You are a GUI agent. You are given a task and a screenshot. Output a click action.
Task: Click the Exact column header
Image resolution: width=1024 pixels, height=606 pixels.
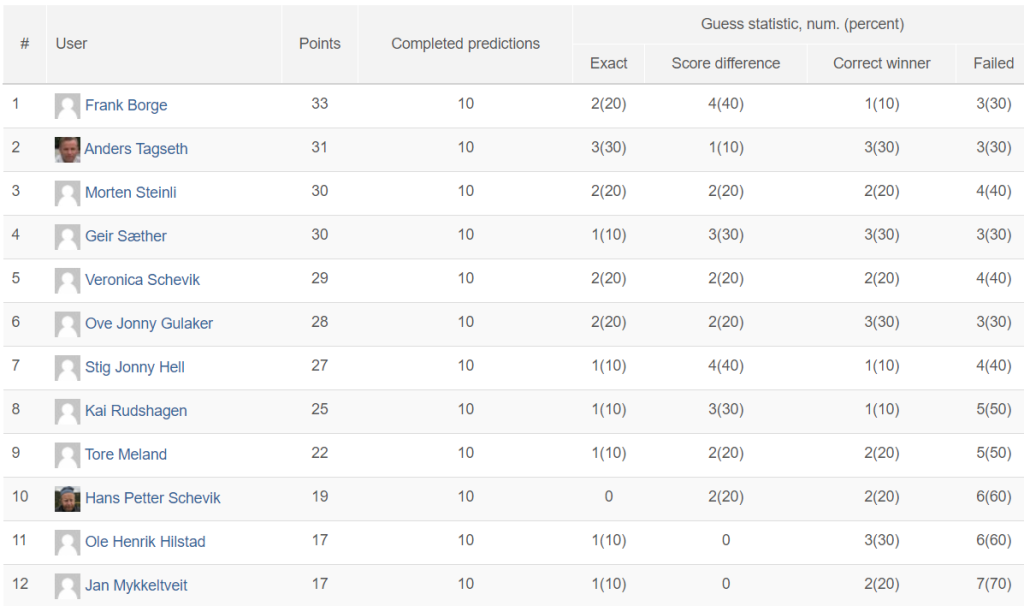coord(608,63)
